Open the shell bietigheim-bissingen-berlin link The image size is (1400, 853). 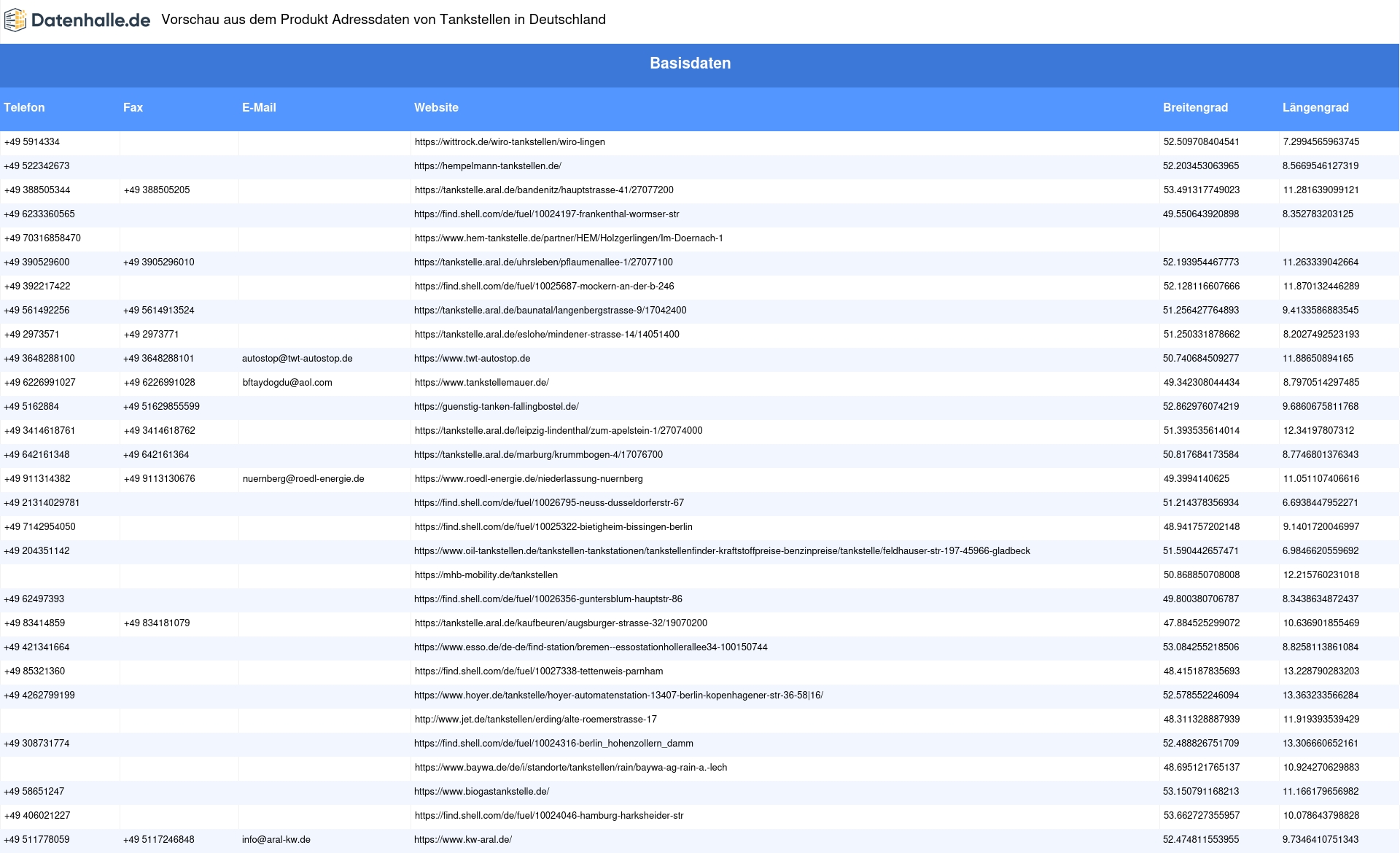[553, 527]
